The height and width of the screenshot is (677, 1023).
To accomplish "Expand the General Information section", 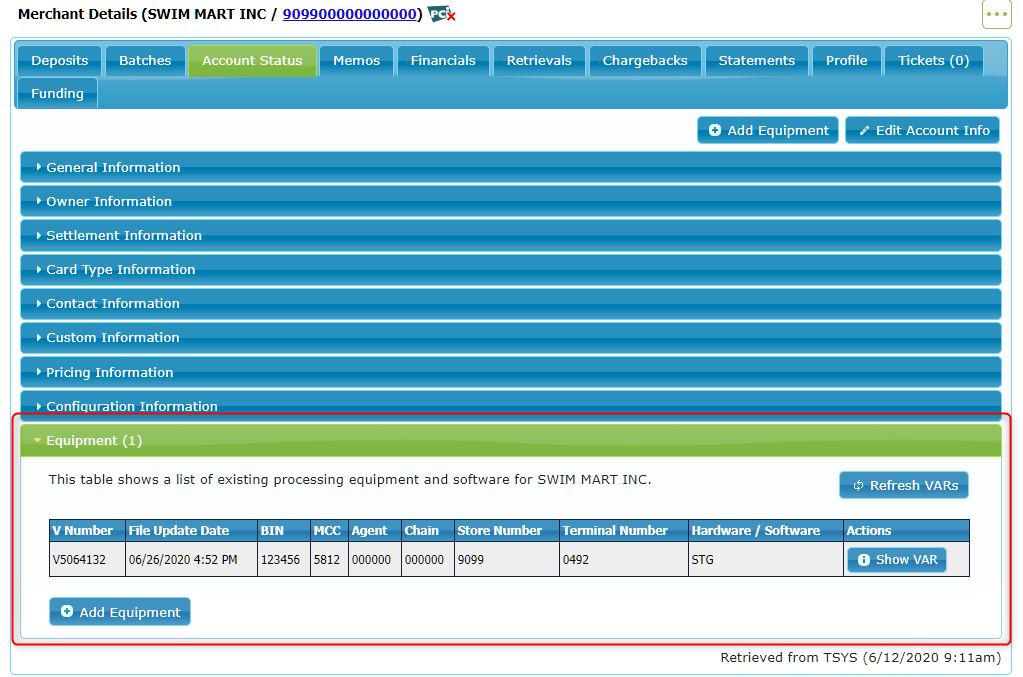I will click(511, 167).
